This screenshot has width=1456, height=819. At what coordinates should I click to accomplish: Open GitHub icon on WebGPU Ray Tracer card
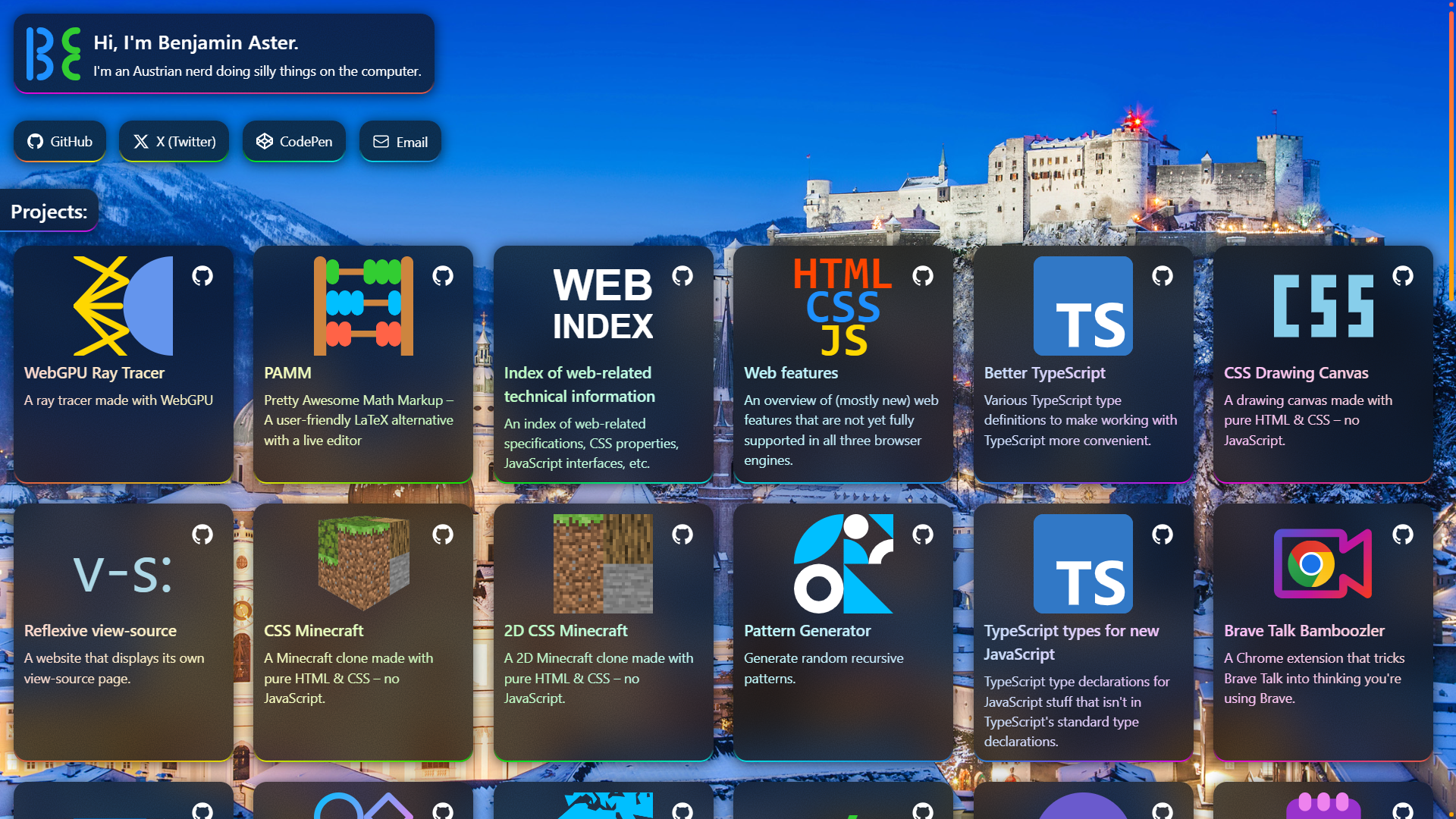[x=202, y=276]
